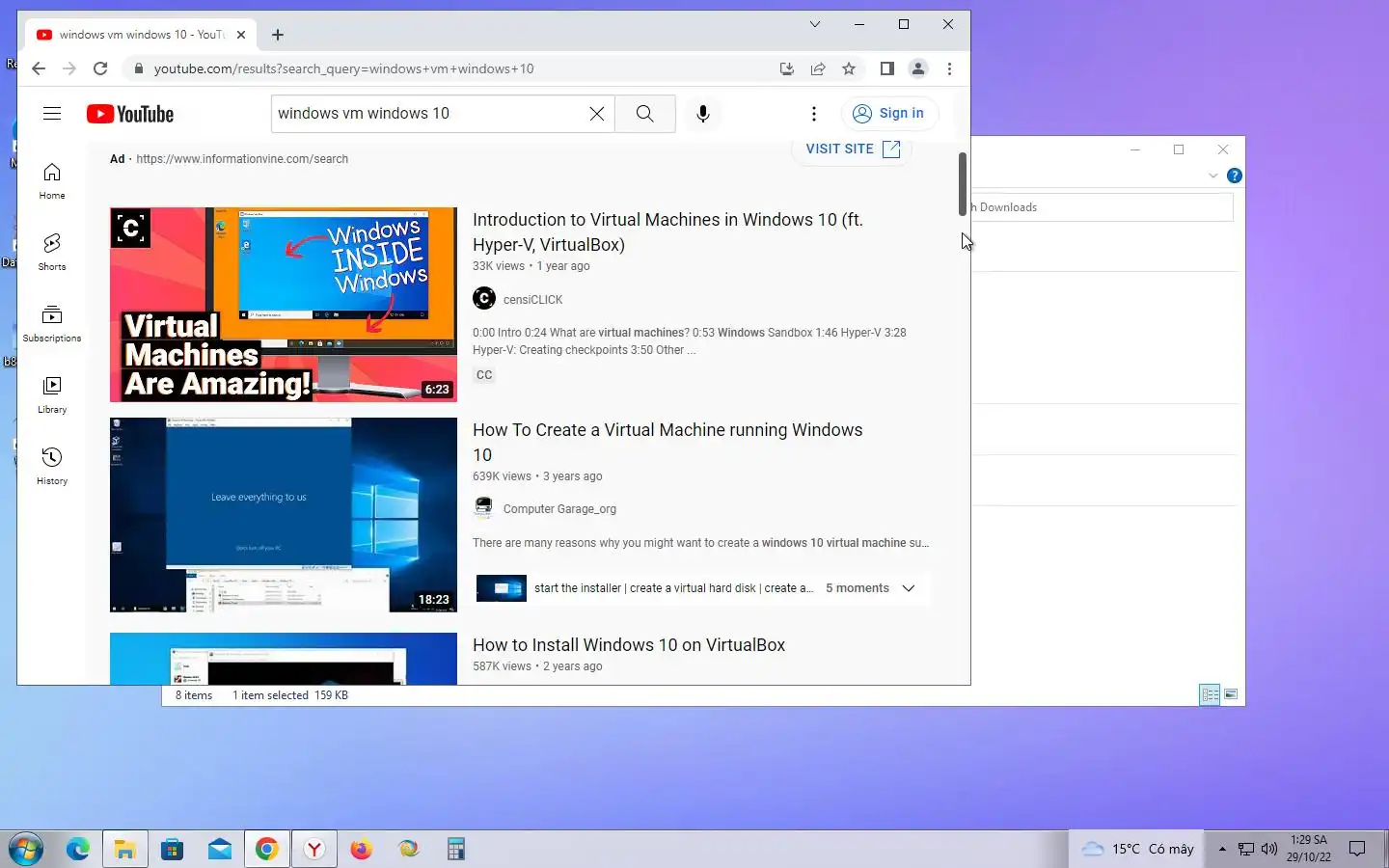This screenshot has width=1389, height=868.
Task: Open the Mail app from the taskbar
Action: click(x=220, y=850)
